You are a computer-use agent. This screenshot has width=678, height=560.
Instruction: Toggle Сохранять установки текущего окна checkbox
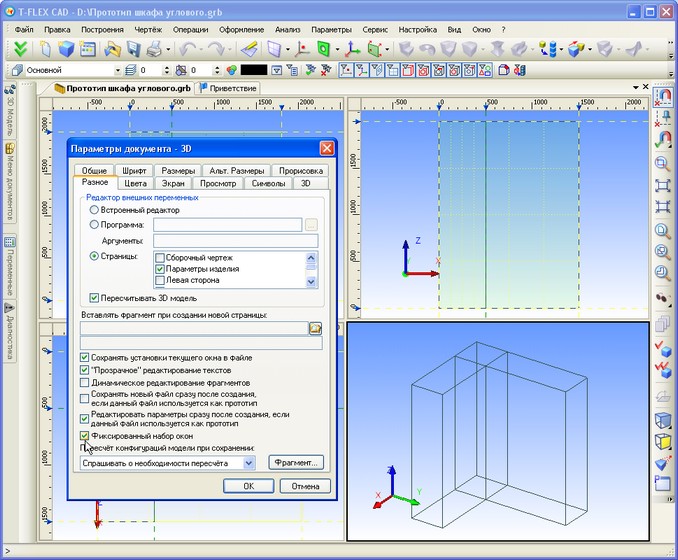(x=85, y=358)
